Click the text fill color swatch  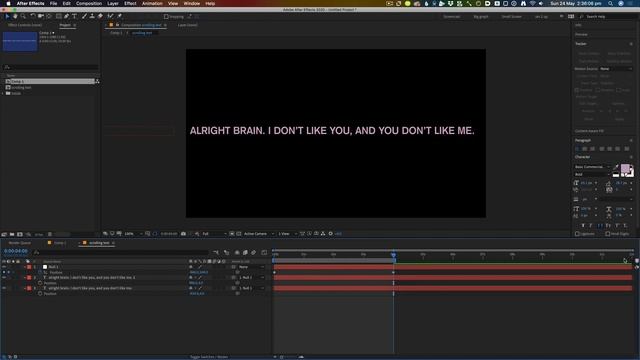pyautogui.click(x=625, y=168)
